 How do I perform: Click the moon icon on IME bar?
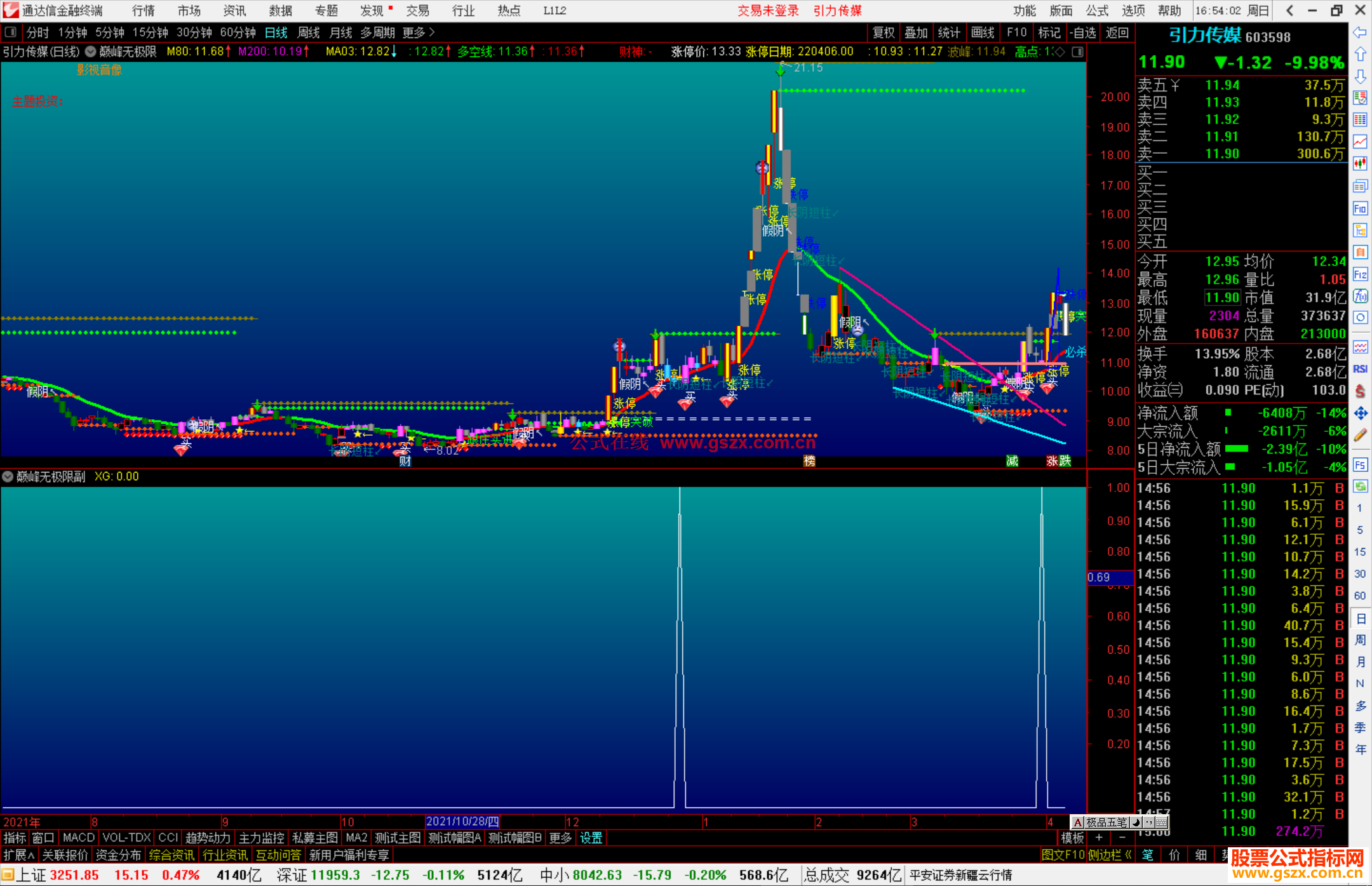click(1136, 822)
